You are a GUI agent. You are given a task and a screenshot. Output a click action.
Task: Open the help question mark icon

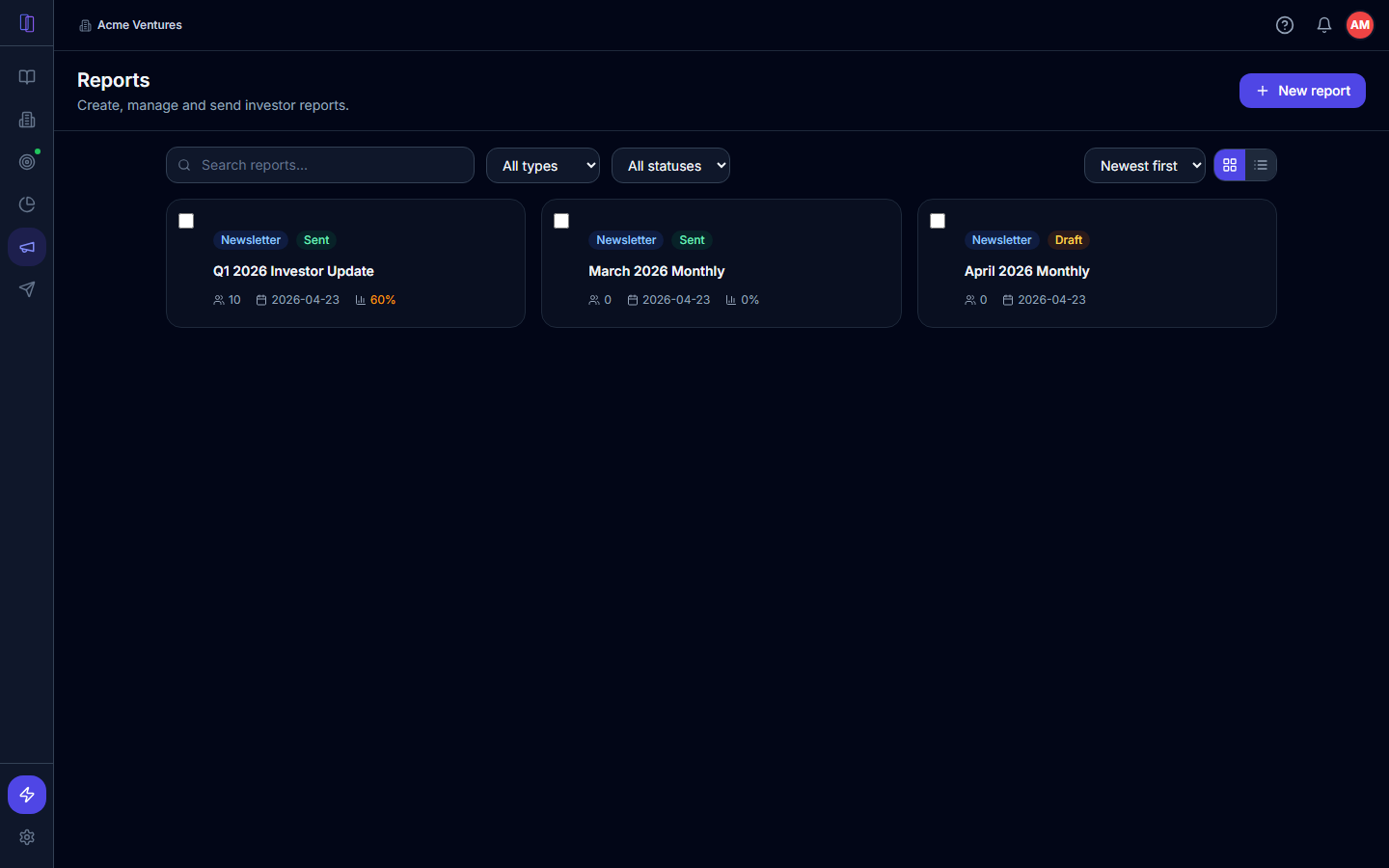click(1285, 25)
